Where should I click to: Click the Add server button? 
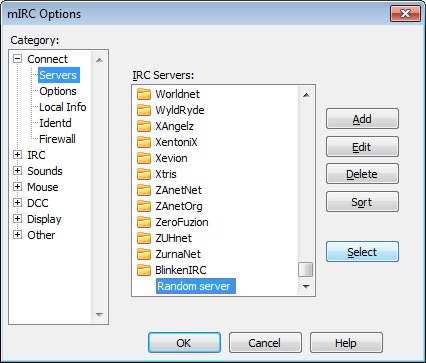point(362,119)
